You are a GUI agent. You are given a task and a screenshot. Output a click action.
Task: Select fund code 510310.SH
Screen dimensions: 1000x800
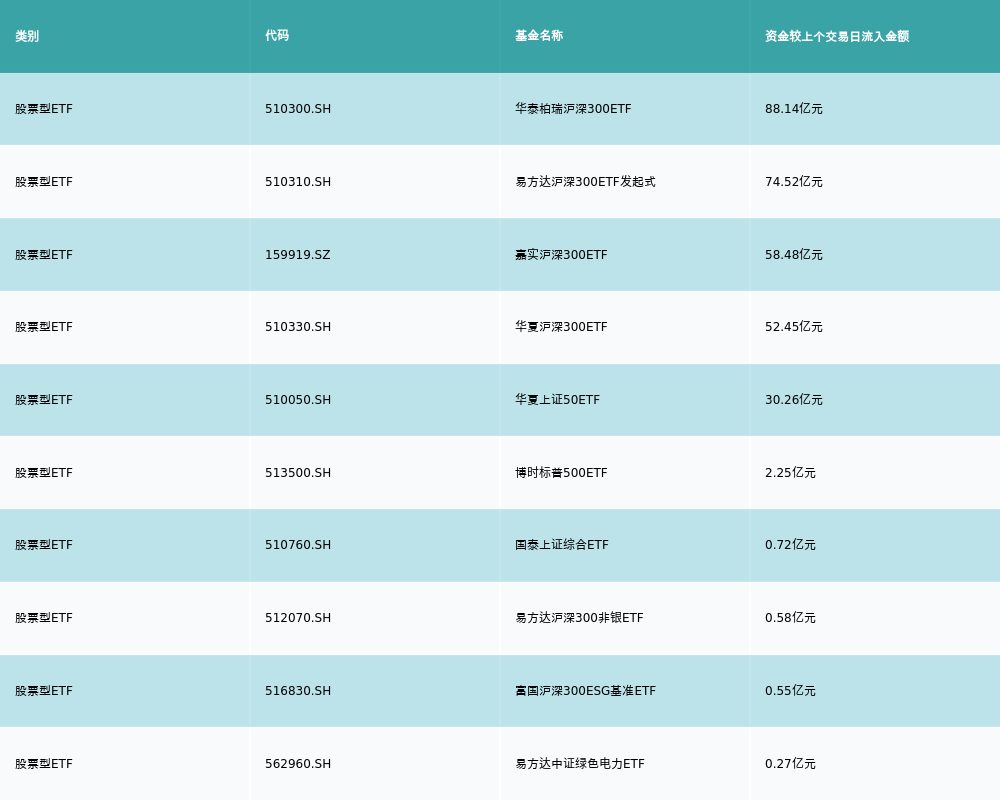[x=298, y=182]
